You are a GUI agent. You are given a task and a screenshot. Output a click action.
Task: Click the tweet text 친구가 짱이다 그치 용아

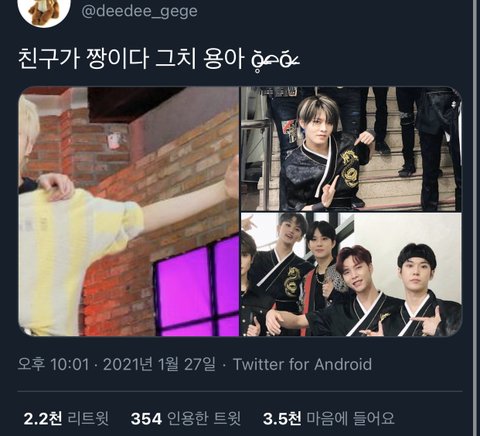[x=131, y=59]
